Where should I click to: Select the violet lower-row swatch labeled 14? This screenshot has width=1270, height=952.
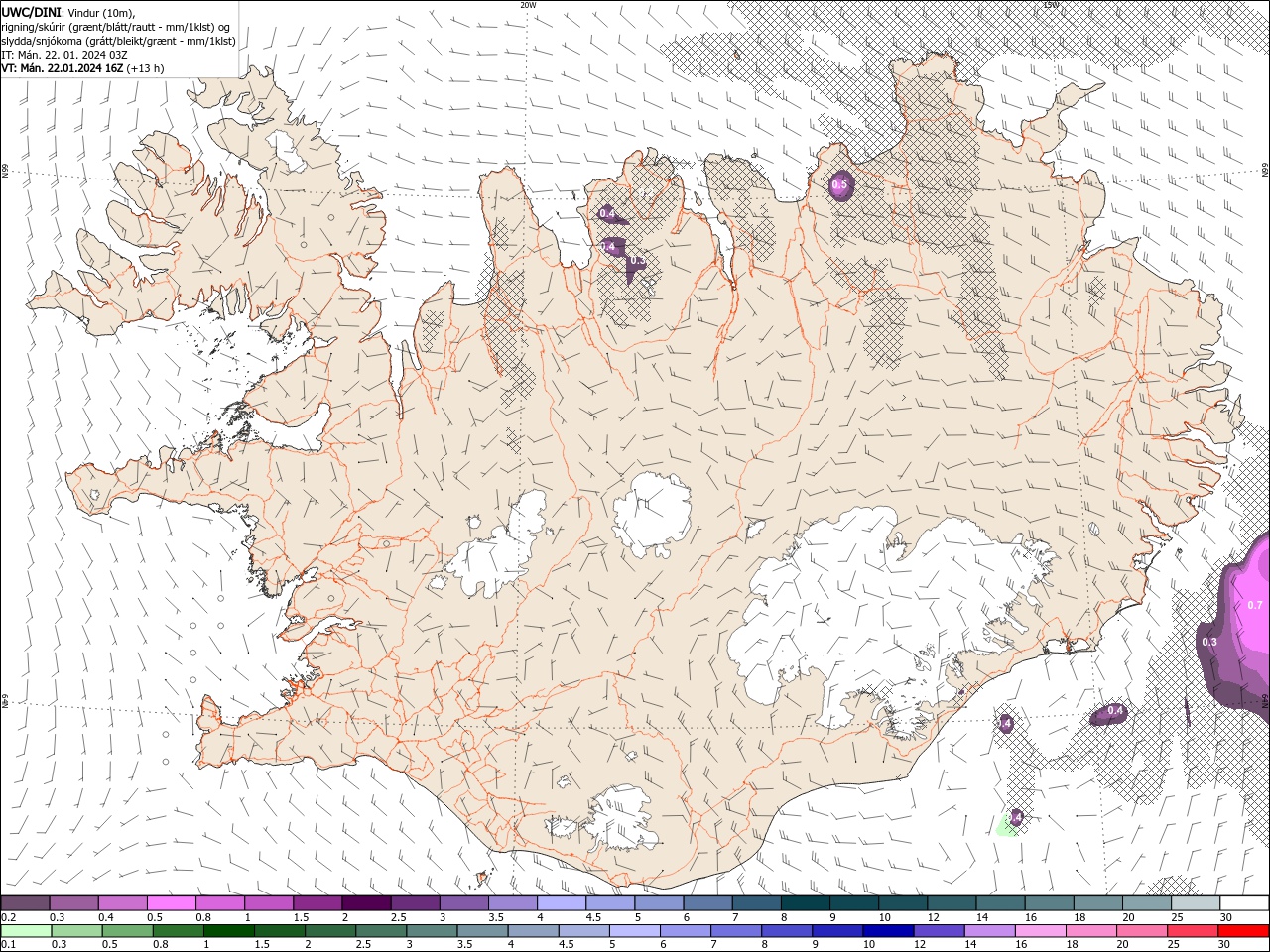(x=990, y=931)
